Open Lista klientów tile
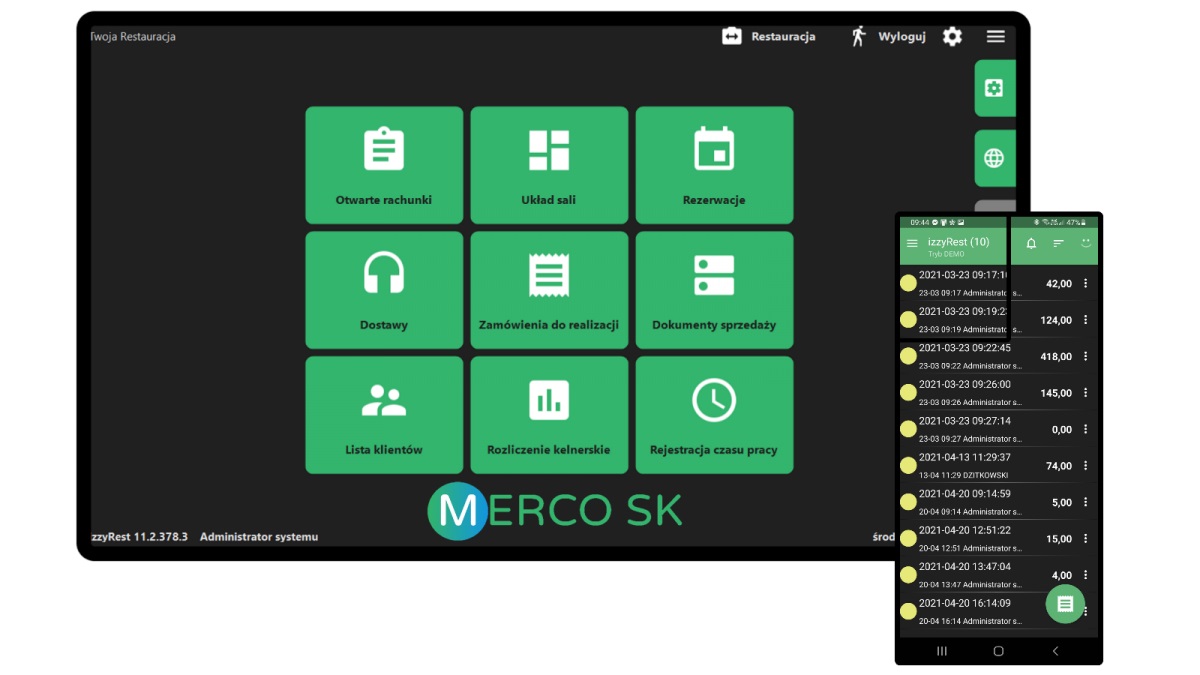1200x675 pixels. [384, 415]
